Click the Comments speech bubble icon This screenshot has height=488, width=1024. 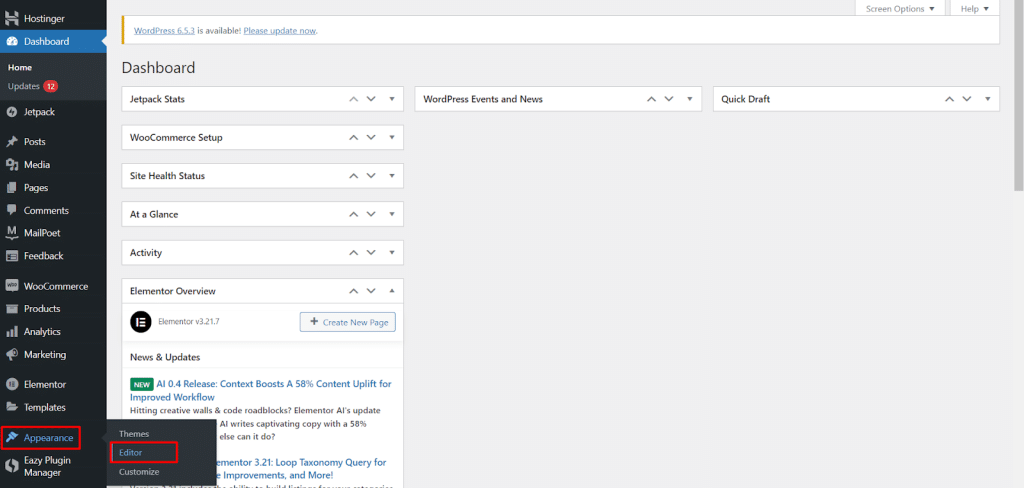tap(12, 210)
